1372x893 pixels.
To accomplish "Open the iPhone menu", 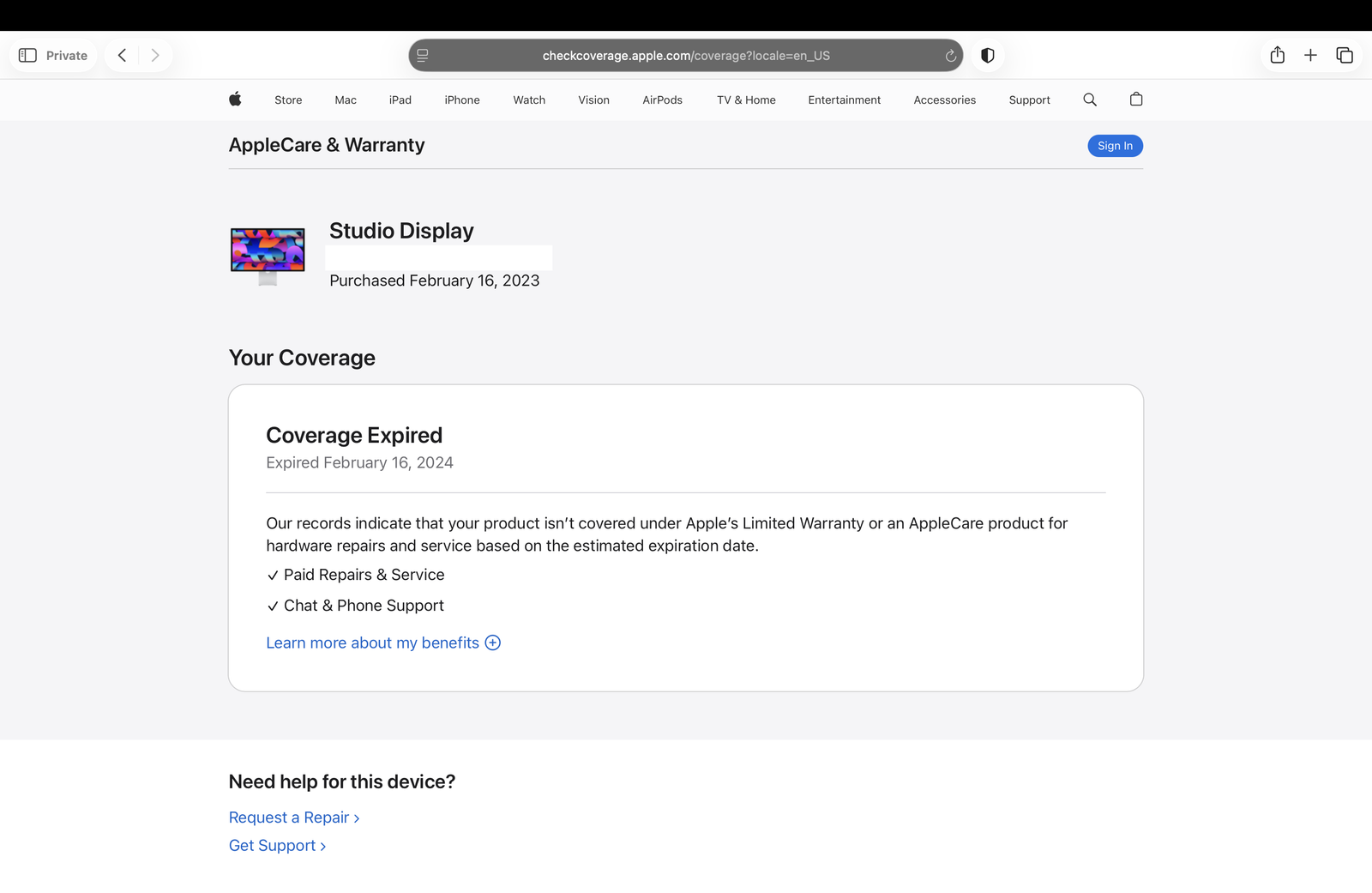I will click(462, 100).
